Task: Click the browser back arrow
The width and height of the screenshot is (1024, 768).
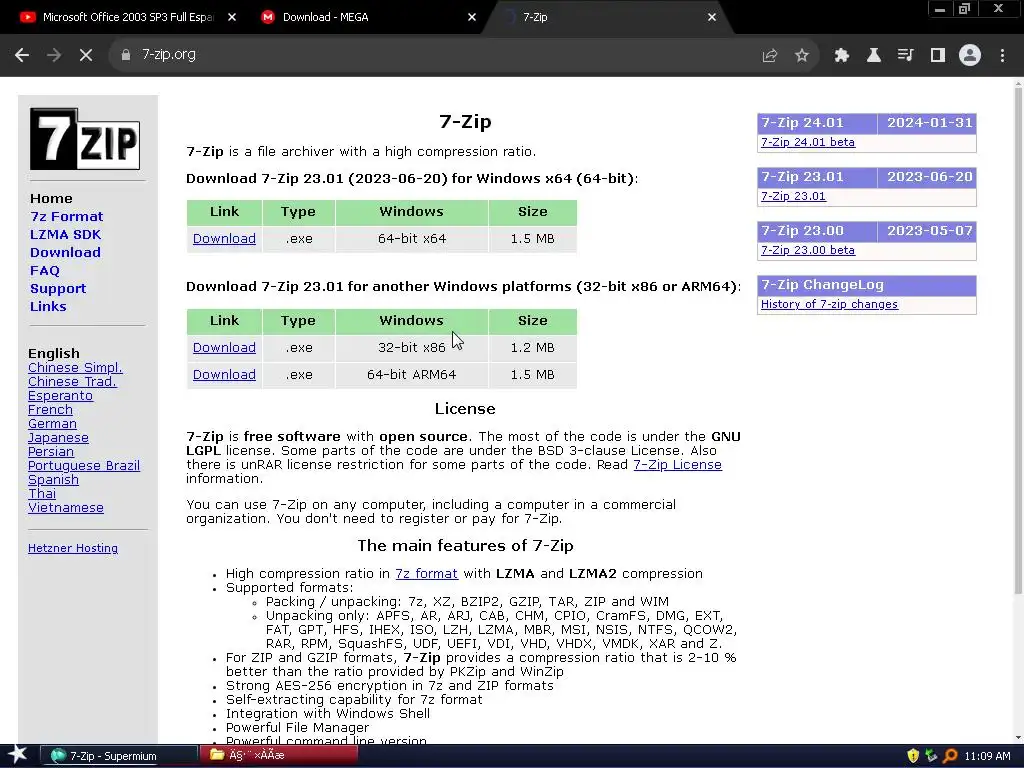Action: pyautogui.click(x=22, y=55)
